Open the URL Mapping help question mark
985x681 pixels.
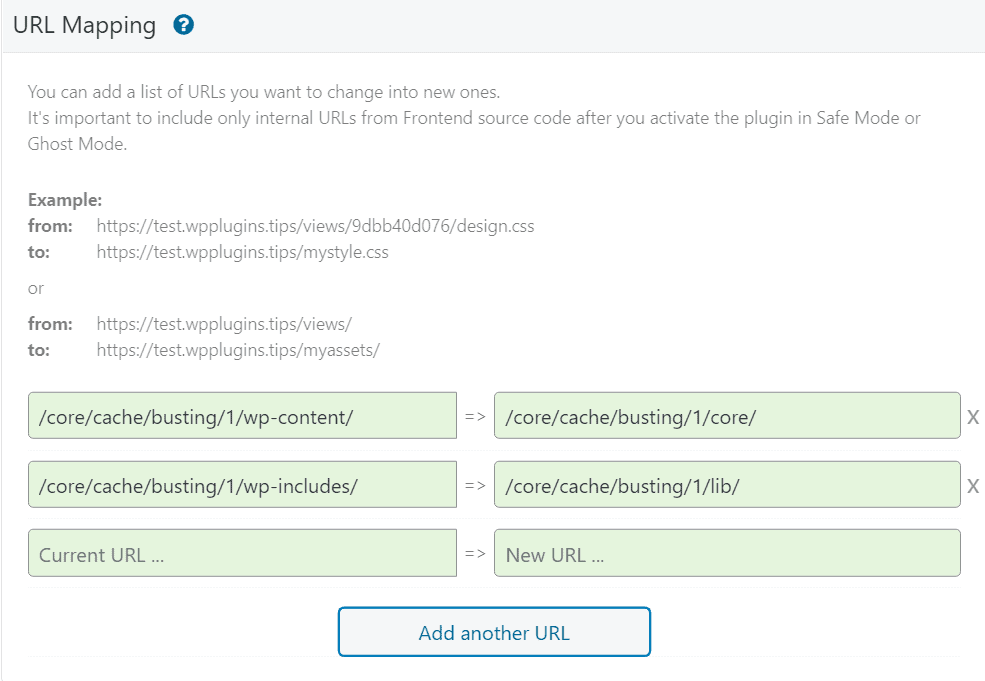[183, 26]
